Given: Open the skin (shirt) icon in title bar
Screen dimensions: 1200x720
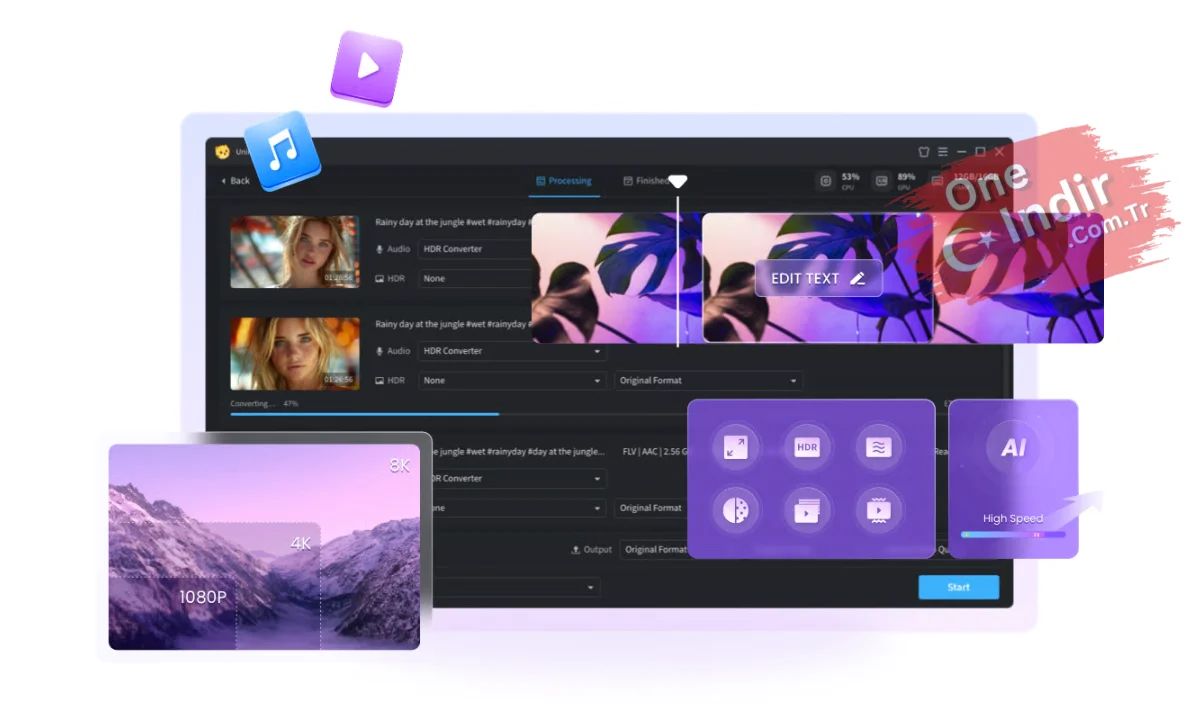Looking at the screenshot, I should (x=924, y=152).
